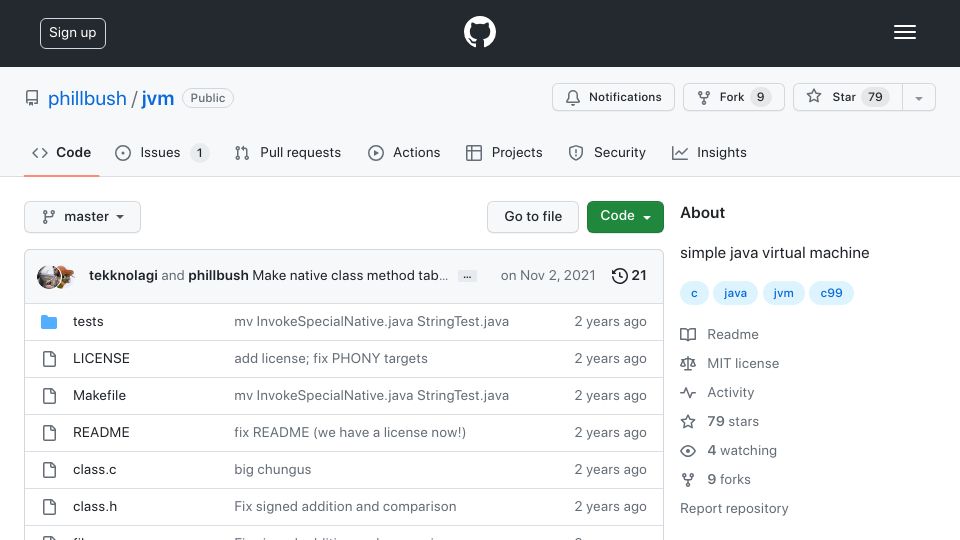The height and width of the screenshot is (540, 960).
Task: Click the Notifications bell button
Action: click(x=613, y=97)
